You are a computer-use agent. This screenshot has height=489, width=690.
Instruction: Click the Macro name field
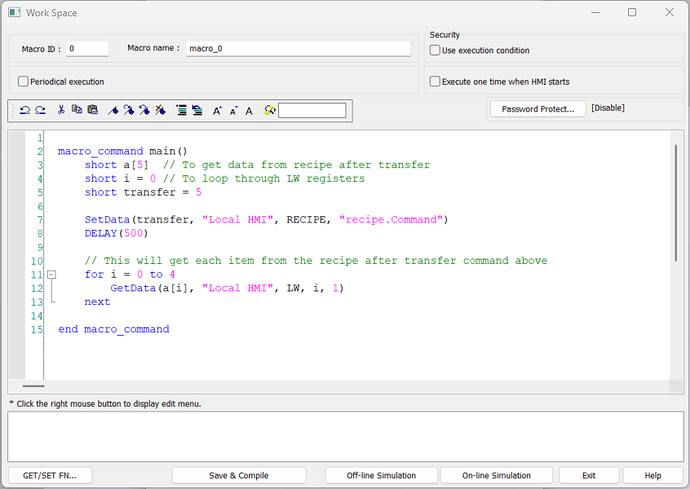[298, 48]
